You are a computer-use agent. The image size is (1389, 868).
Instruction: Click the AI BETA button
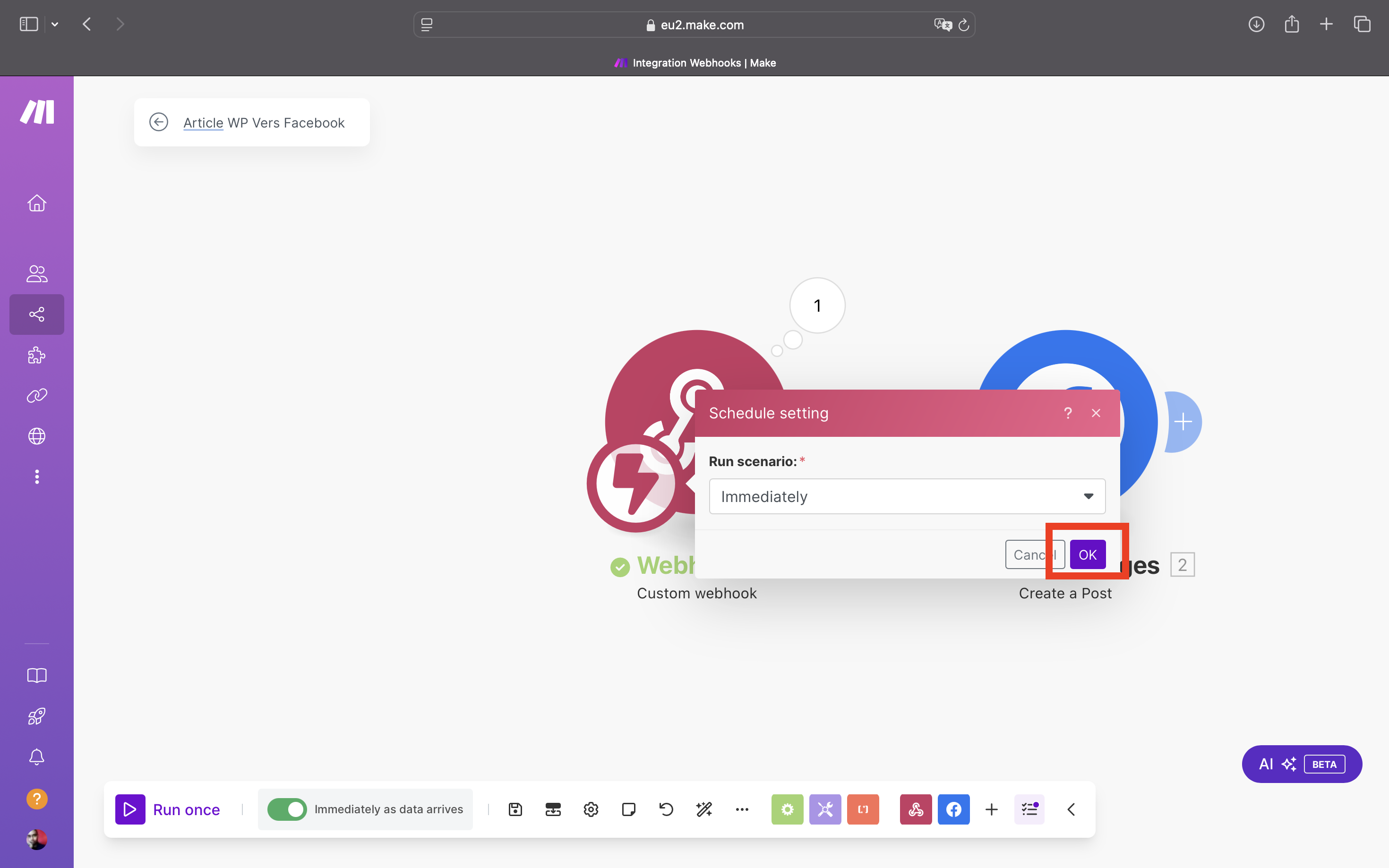point(1301,762)
